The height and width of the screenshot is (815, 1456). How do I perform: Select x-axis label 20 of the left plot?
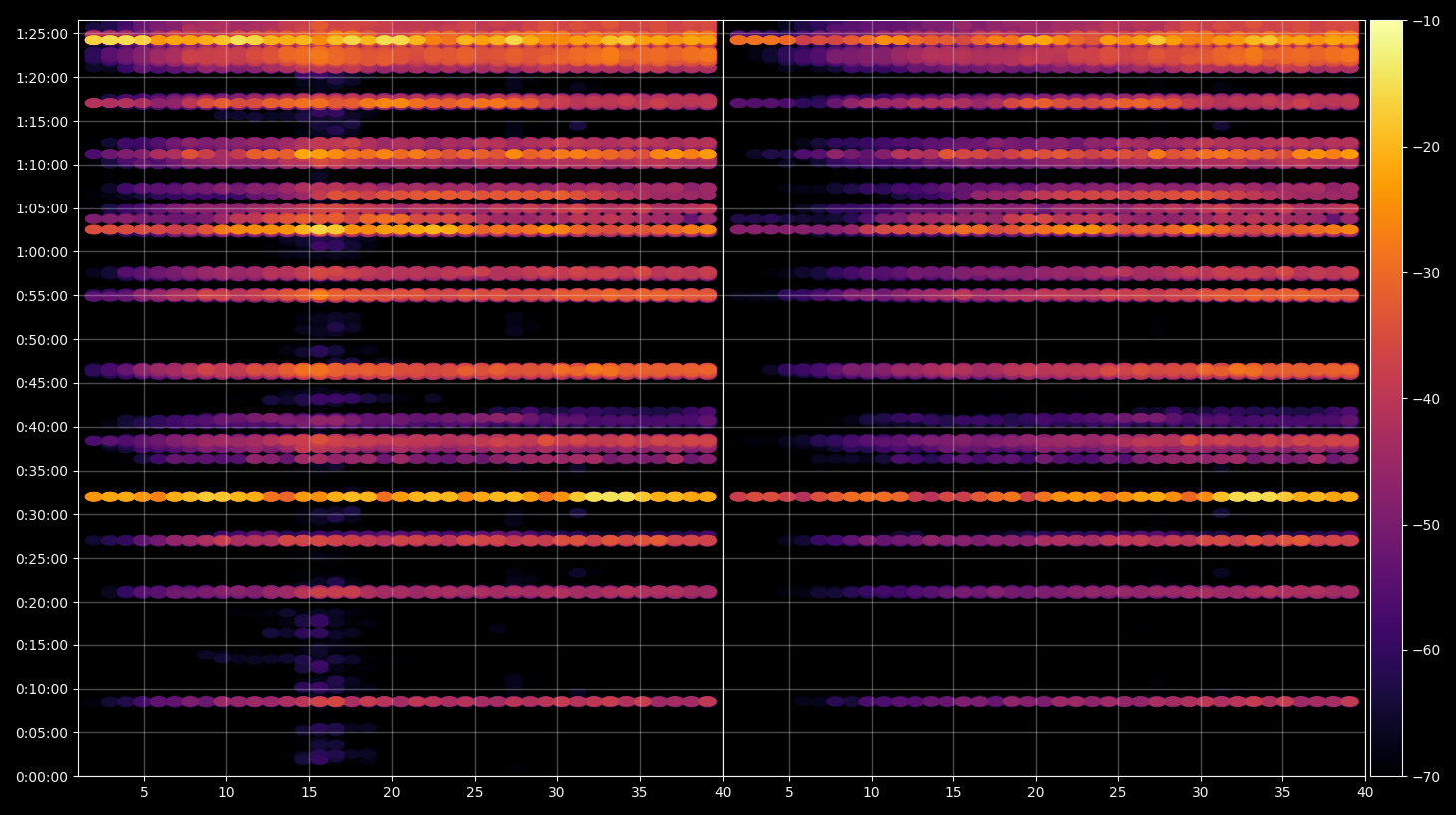[392, 793]
